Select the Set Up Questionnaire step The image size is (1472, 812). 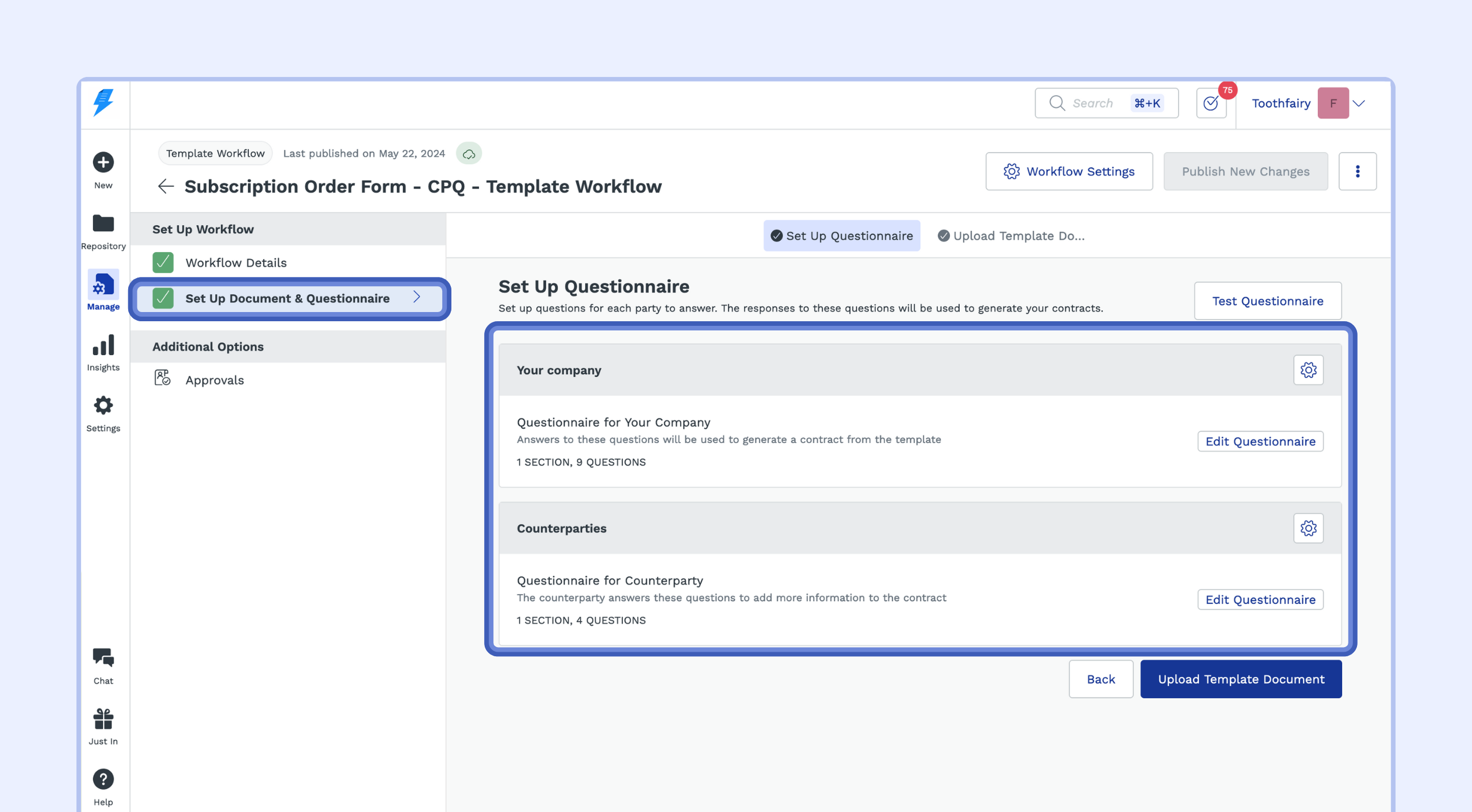click(842, 236)
